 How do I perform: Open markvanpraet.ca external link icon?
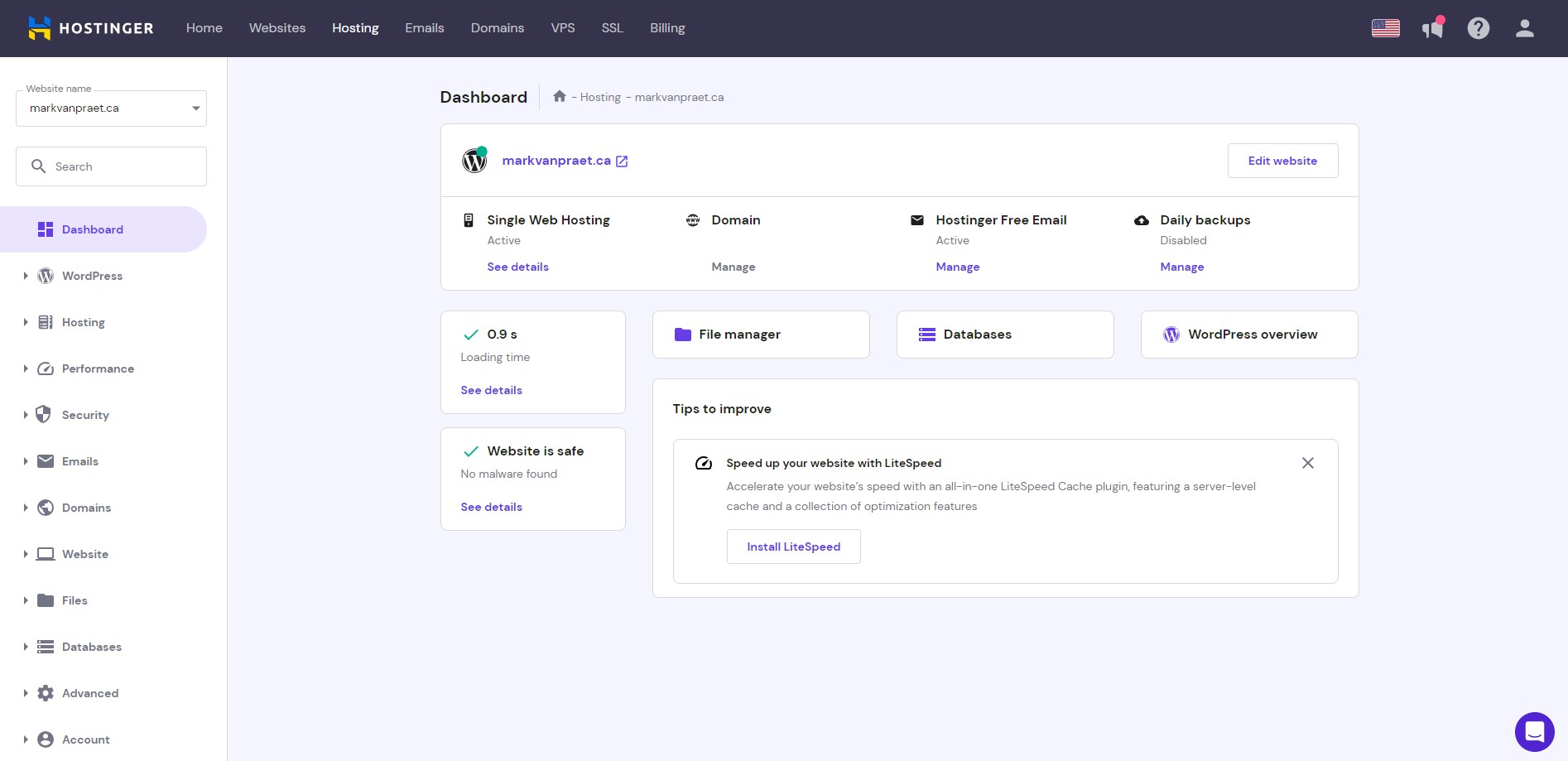tap(622, 161)
